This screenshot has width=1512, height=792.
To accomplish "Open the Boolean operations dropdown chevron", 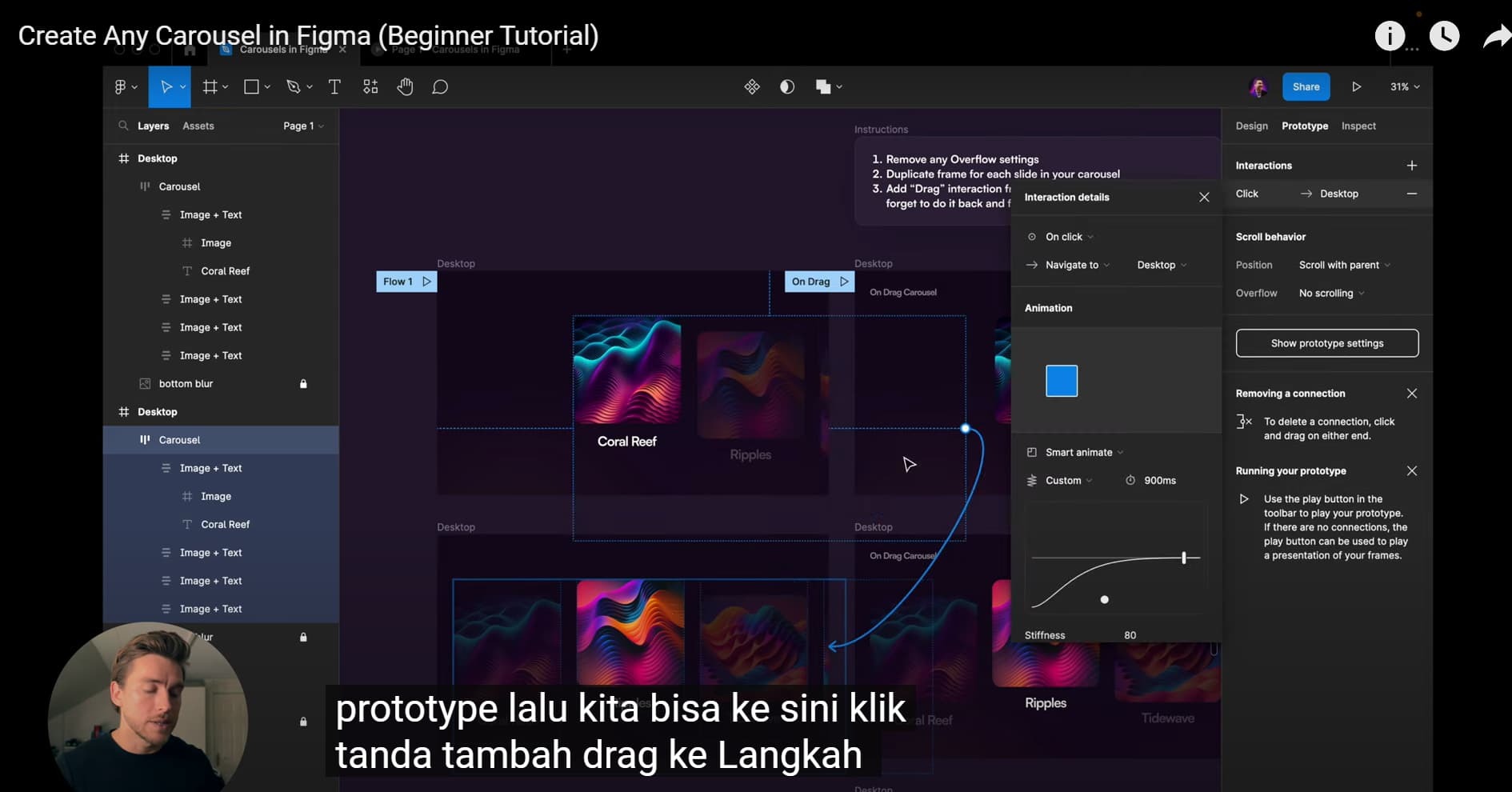I will (x=839, y=86).
